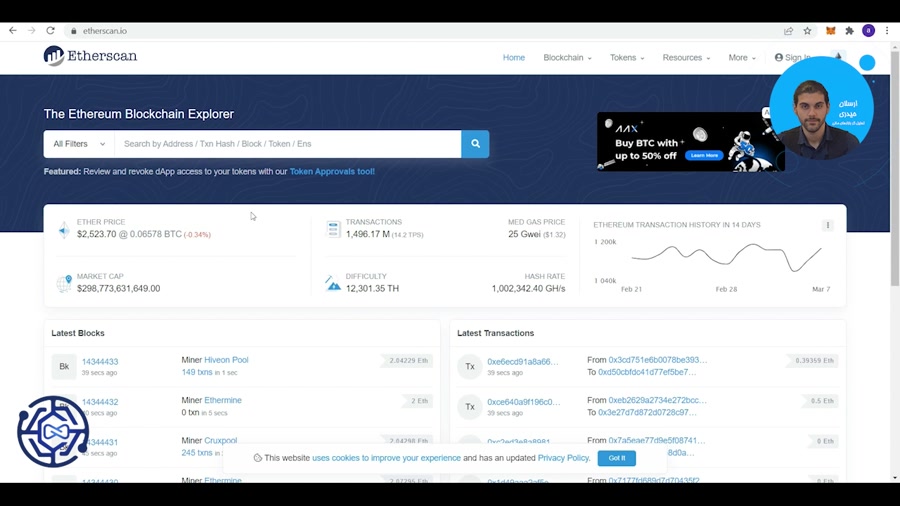Bookmark page using the star icon

(x=807, y=31)
